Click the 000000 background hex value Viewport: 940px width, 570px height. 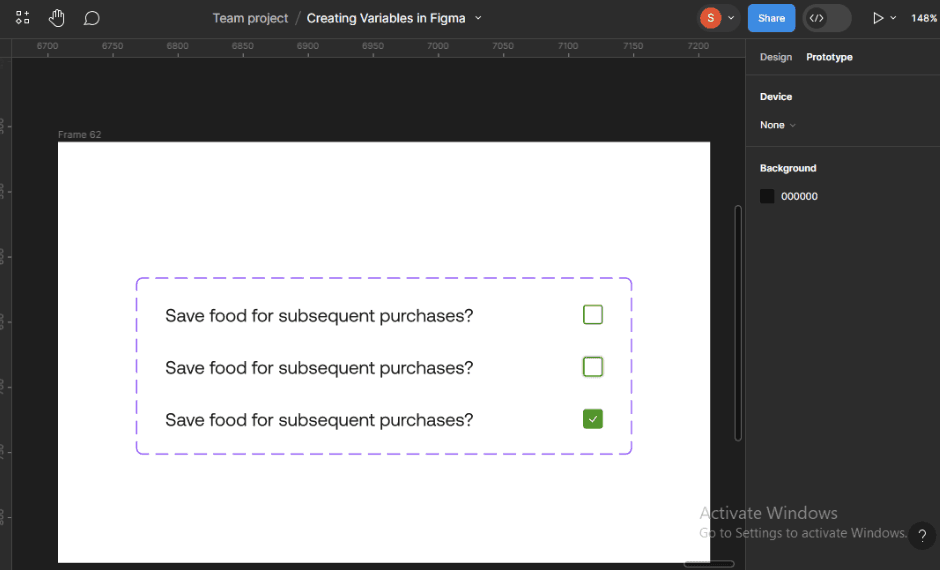pos(799,196)
